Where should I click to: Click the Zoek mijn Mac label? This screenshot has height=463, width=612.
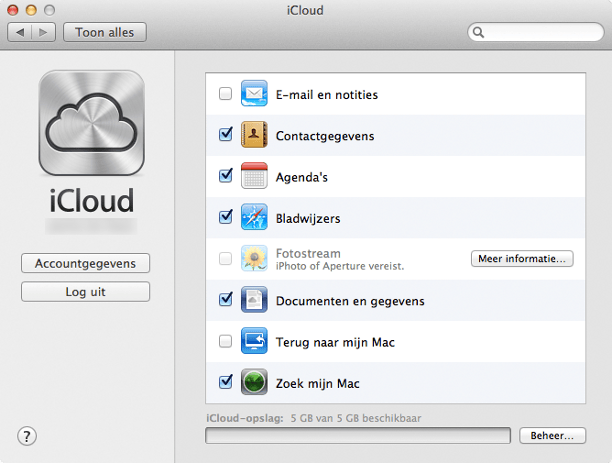tap(317, 384)
